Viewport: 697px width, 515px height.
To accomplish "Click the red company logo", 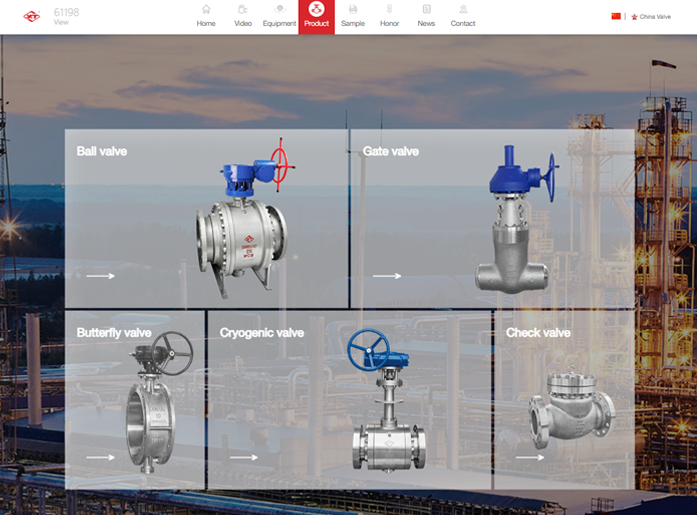I will tap(32, 16).
